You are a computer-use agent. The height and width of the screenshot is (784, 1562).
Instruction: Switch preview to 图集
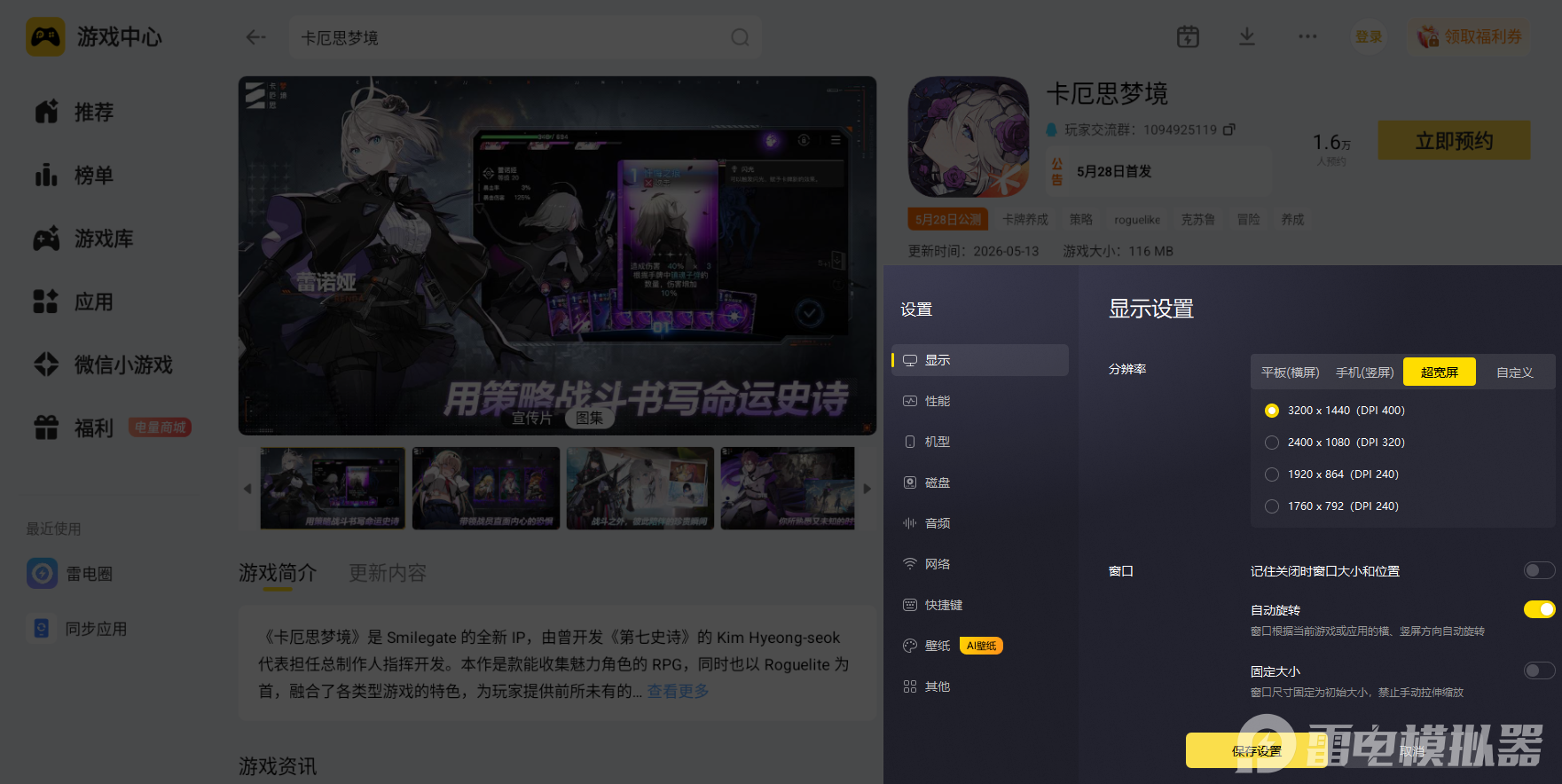[590, 418]
